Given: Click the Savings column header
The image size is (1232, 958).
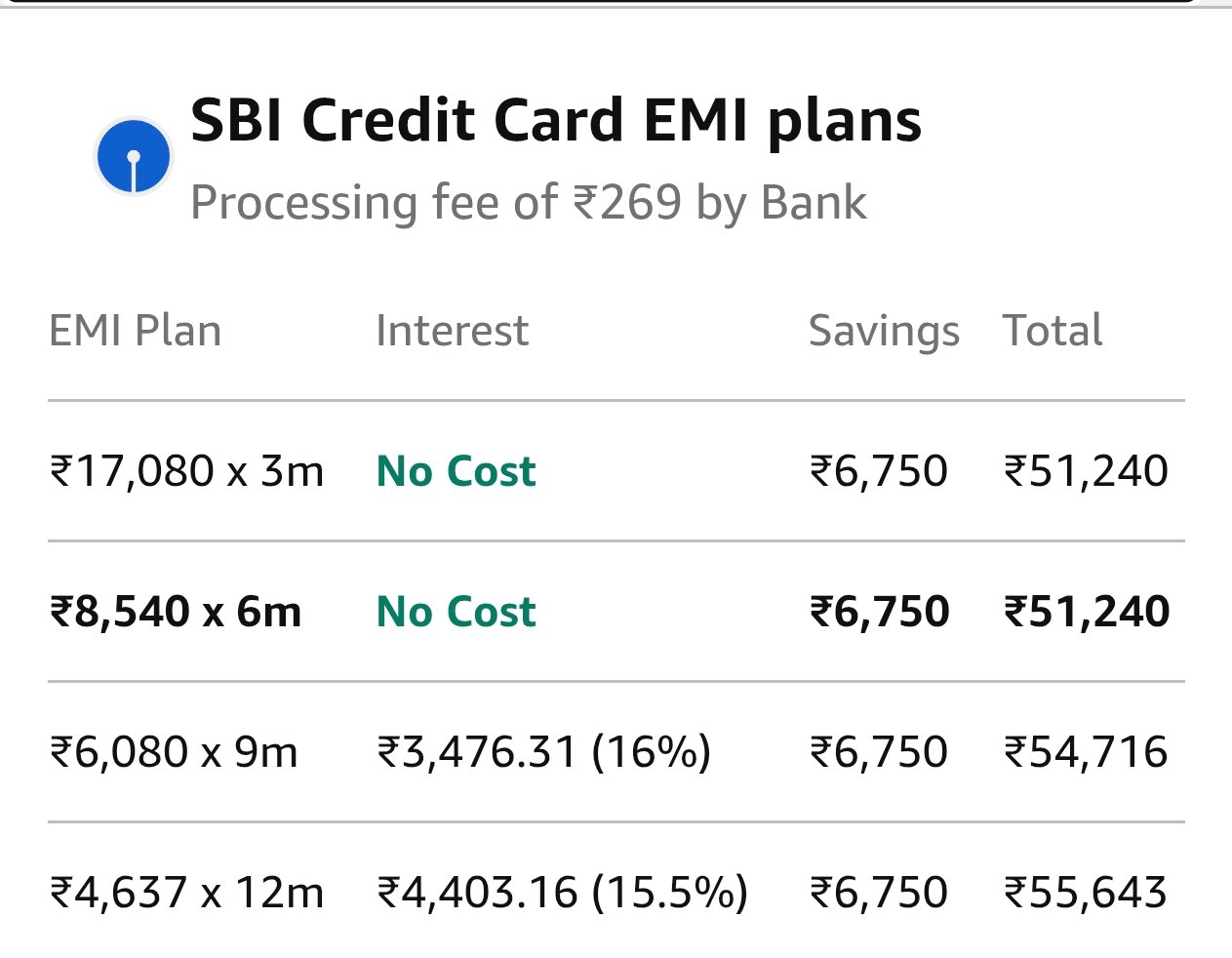Looking at the screenshot, I should 884,332.
